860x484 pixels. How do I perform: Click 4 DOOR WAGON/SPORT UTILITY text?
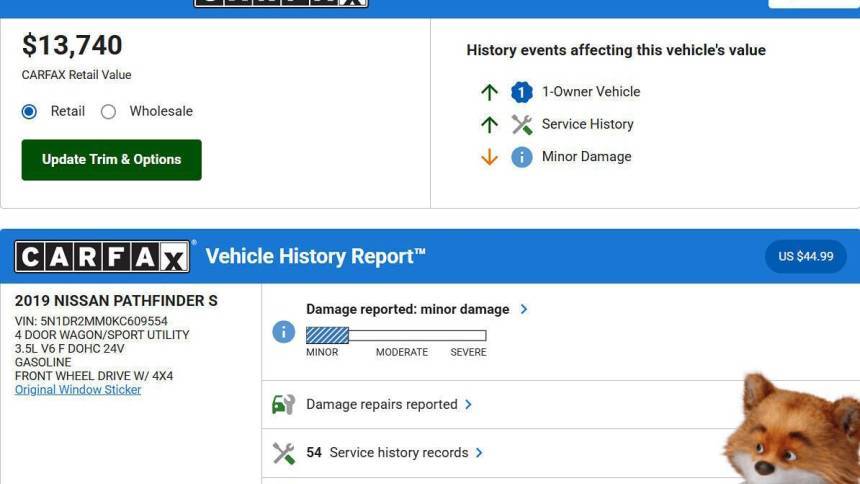pos(102,335)
